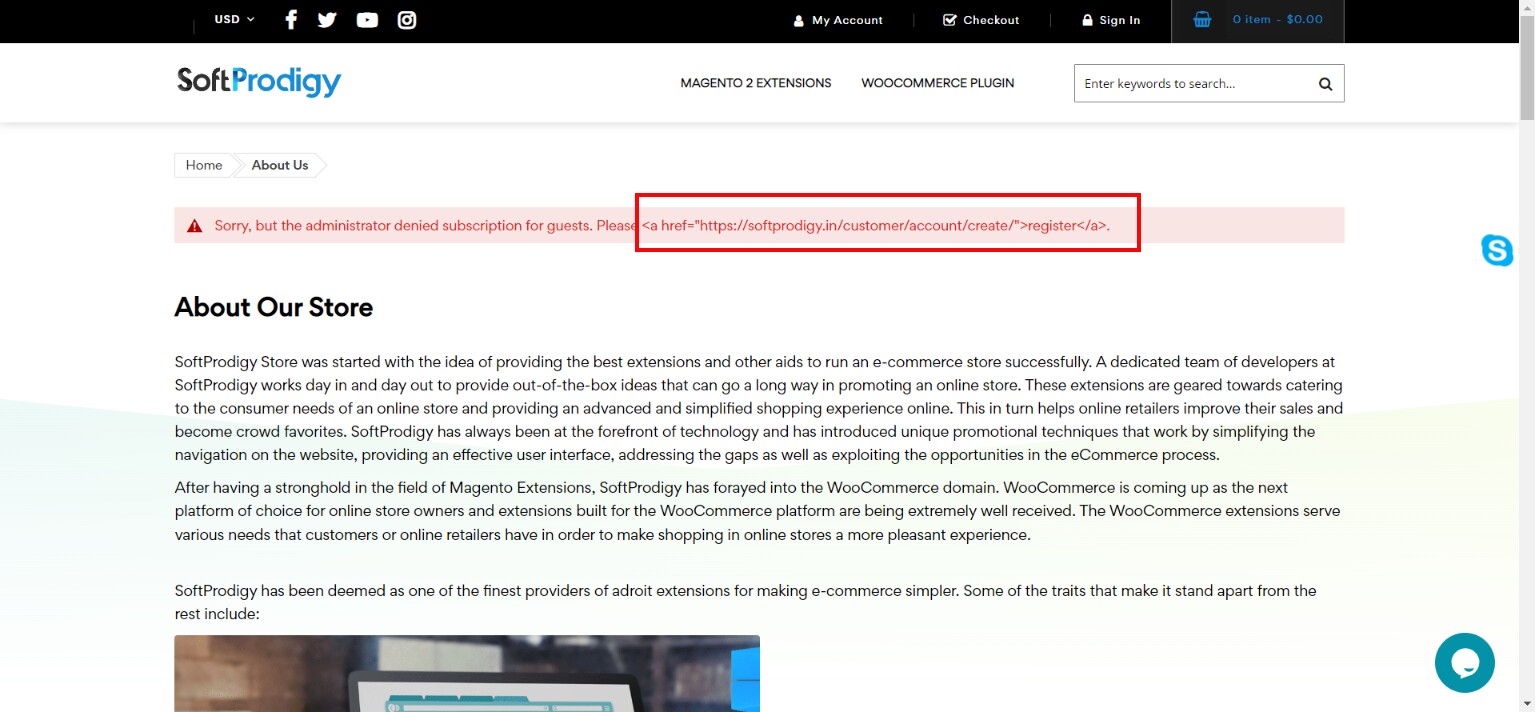
Task: Click the My Account person icon
Action: [x=798, y=19]
